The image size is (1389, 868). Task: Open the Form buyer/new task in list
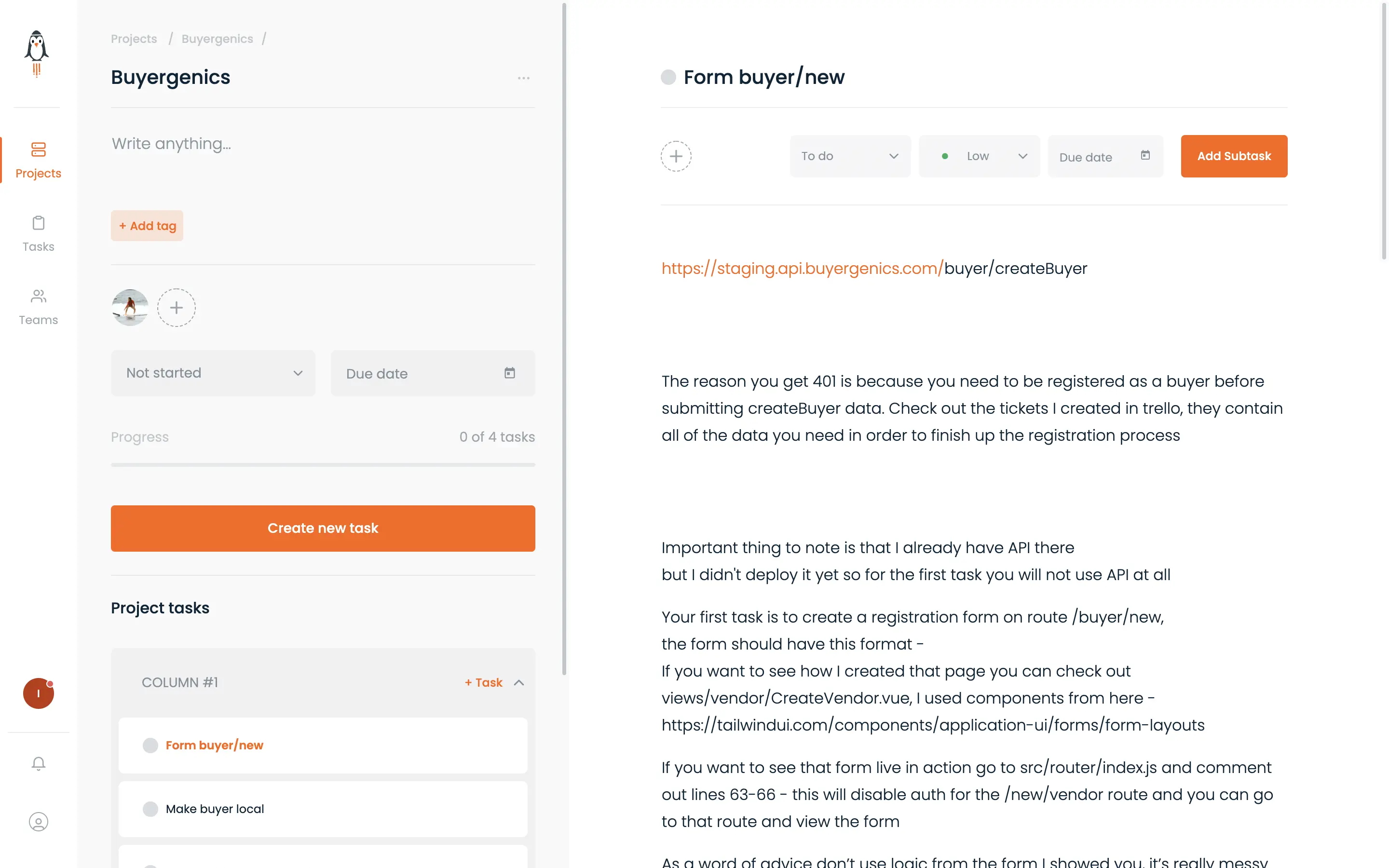323,745
